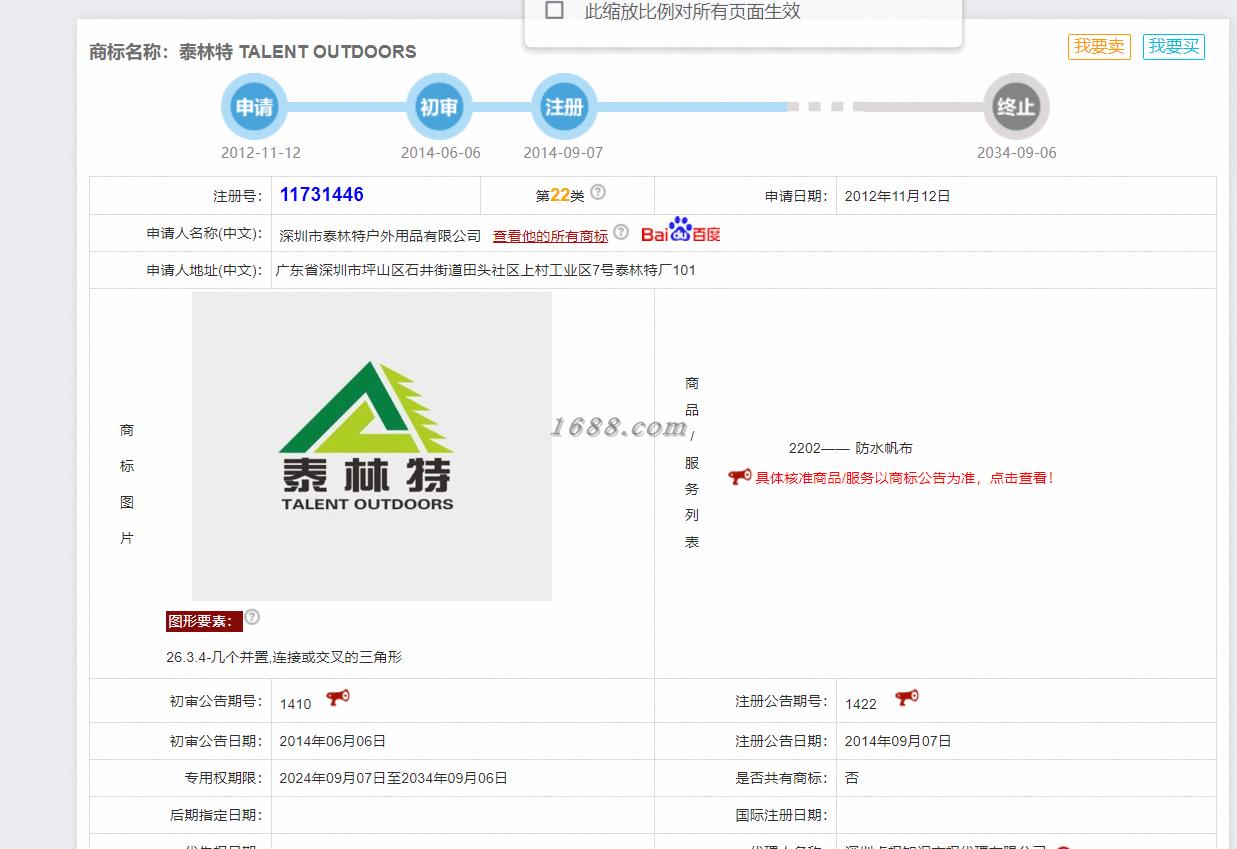Click the 第22类 class text
This screenshot has width=1237, height=849.
click(x=560, y=195)
